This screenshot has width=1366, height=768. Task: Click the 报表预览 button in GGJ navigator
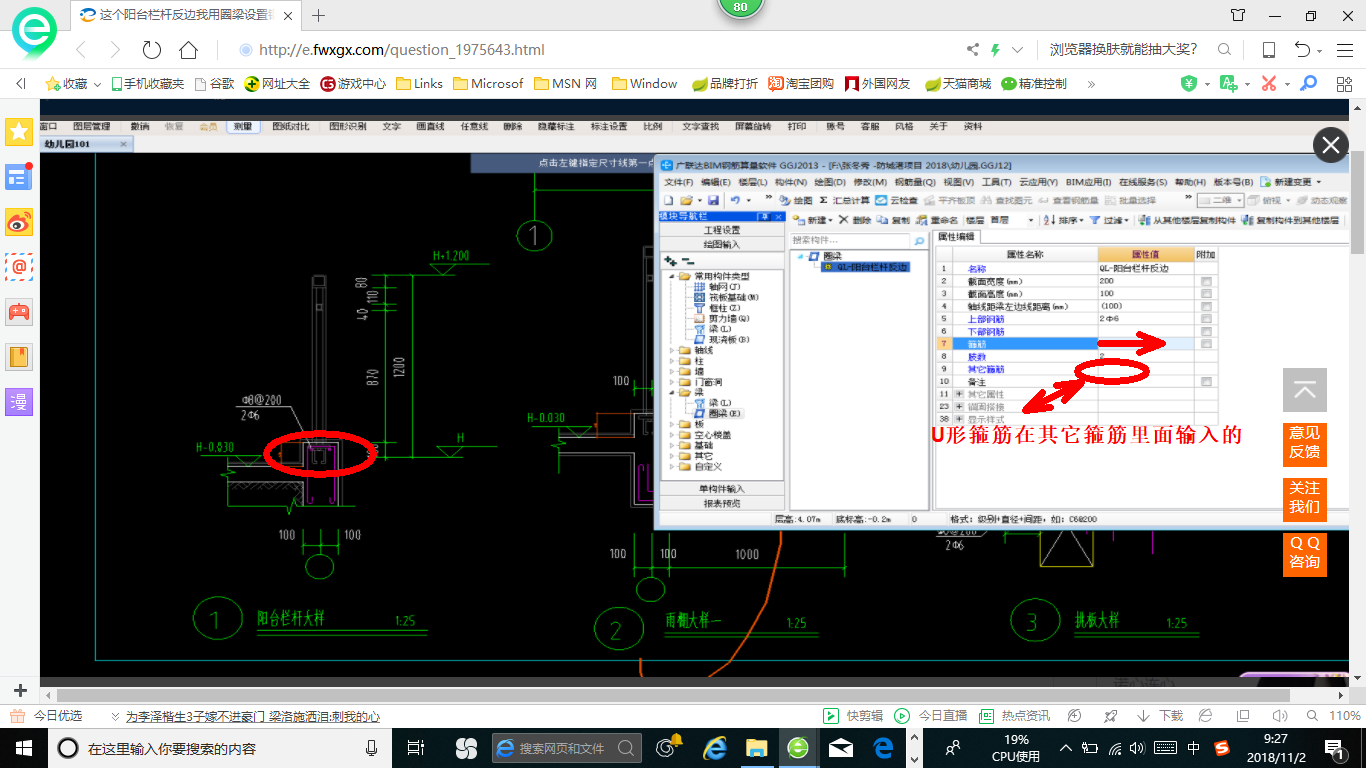point(721,504)
